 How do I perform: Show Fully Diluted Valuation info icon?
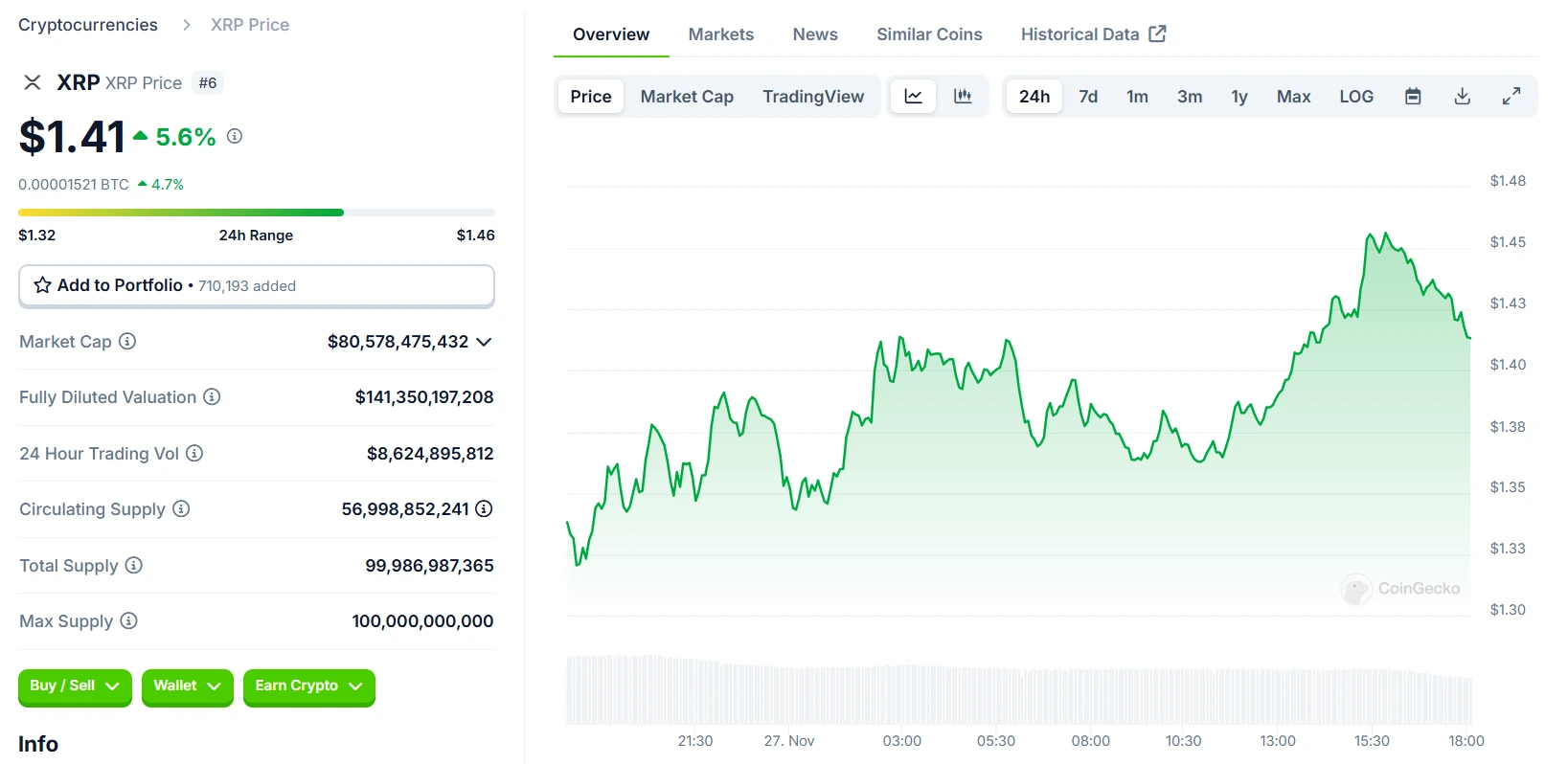213,396
